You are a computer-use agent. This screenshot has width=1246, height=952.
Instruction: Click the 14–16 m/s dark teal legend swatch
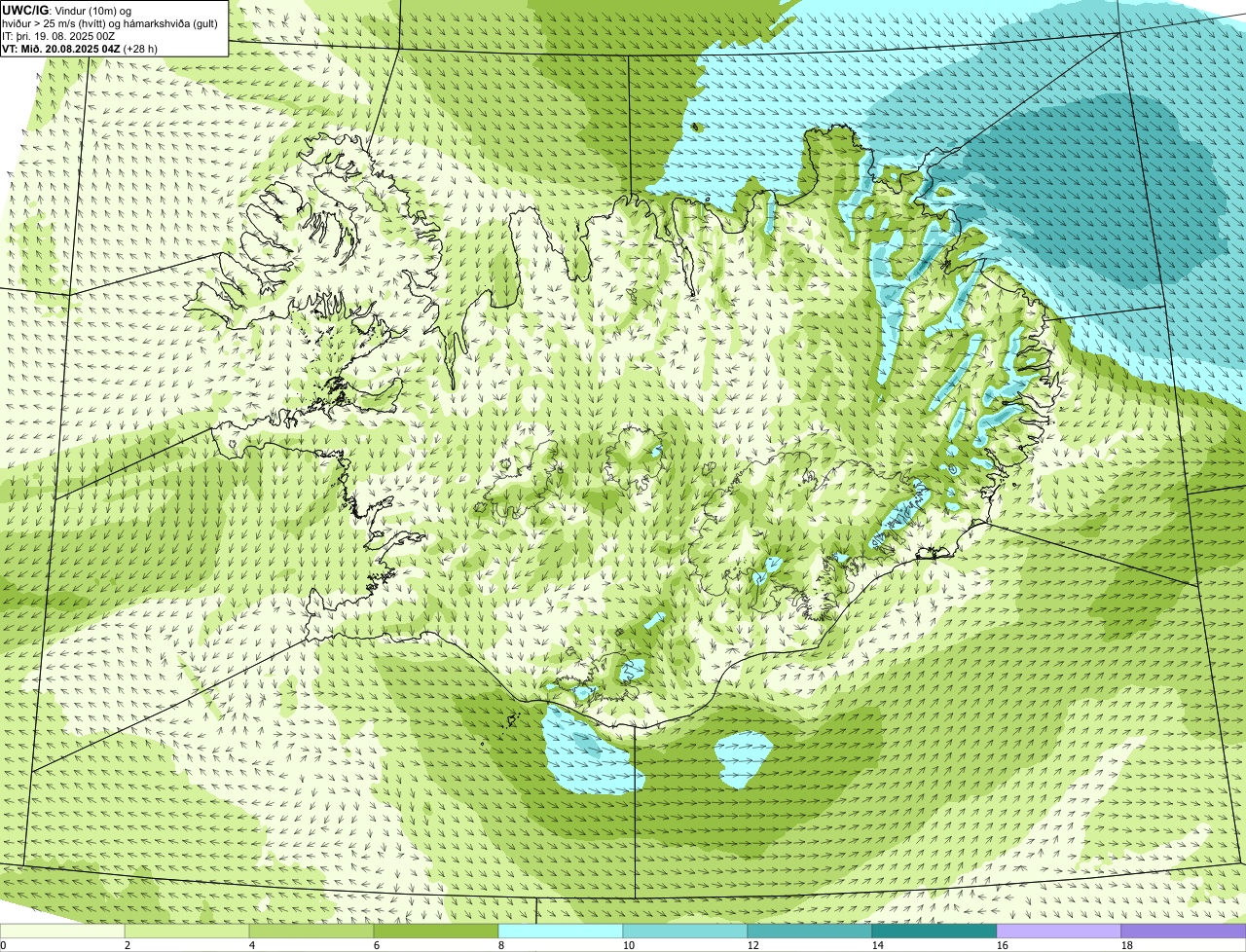(934, 932)
